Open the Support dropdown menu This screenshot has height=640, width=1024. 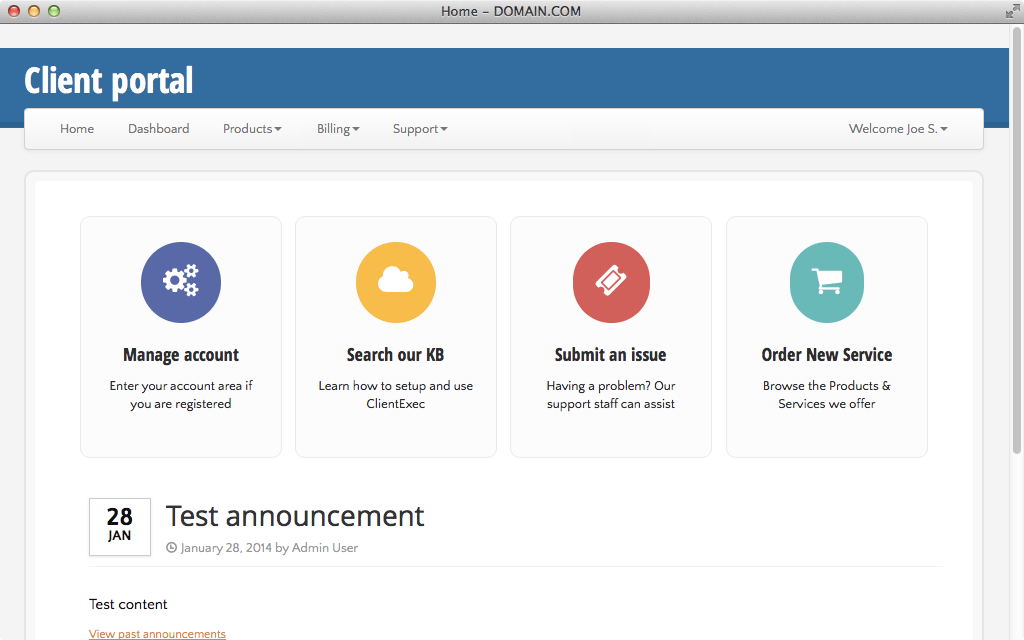click(x=419, y=128)
